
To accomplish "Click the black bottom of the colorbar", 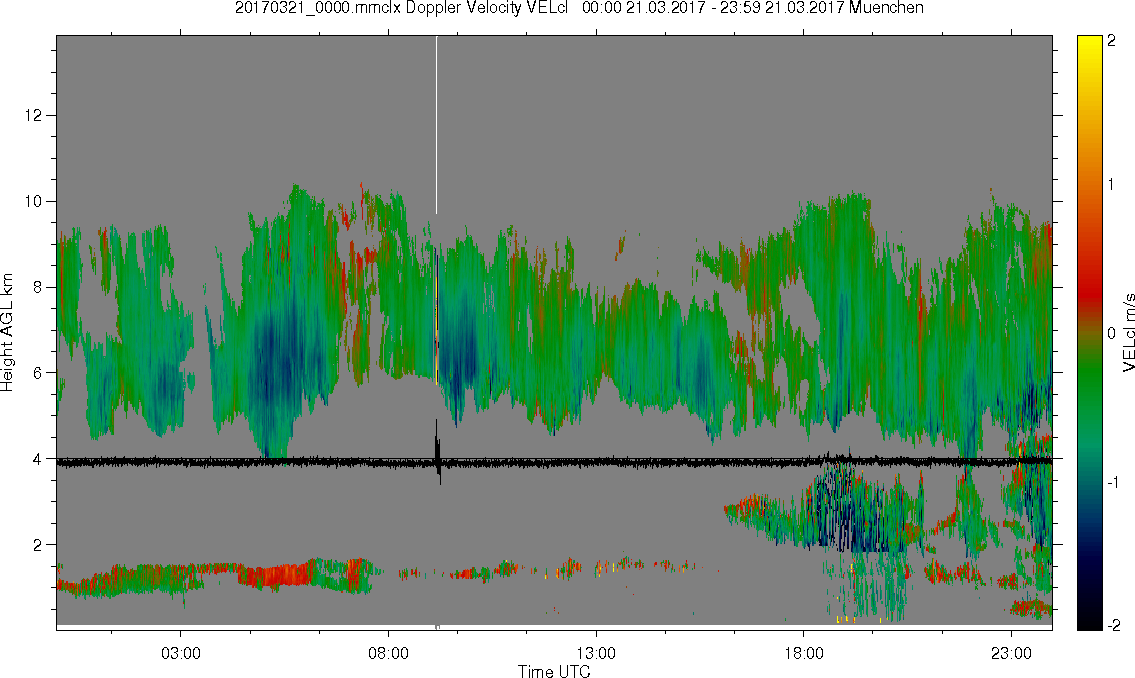I will pyautogui.click(x=1089, y=619).
